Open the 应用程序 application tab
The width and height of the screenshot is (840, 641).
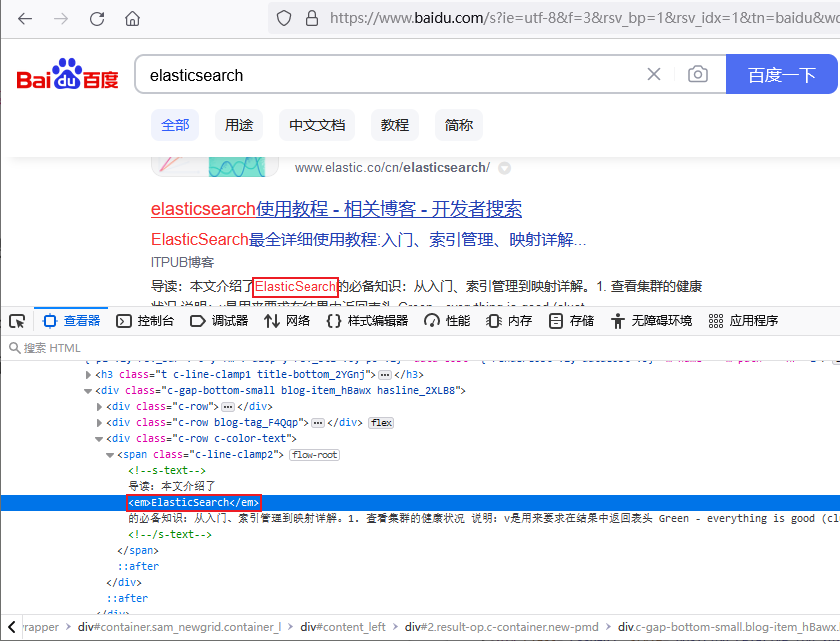[744, 321]
